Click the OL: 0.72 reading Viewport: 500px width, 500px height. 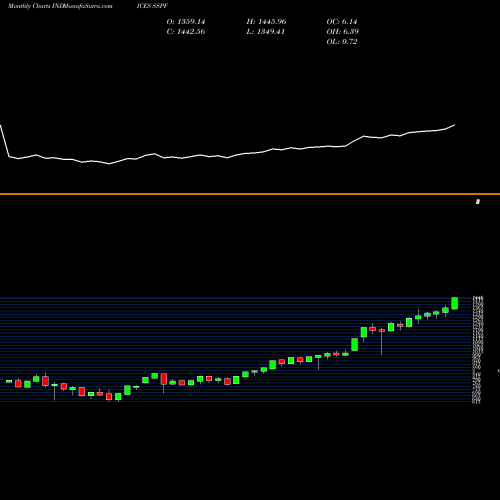click(x=342, y=42)
